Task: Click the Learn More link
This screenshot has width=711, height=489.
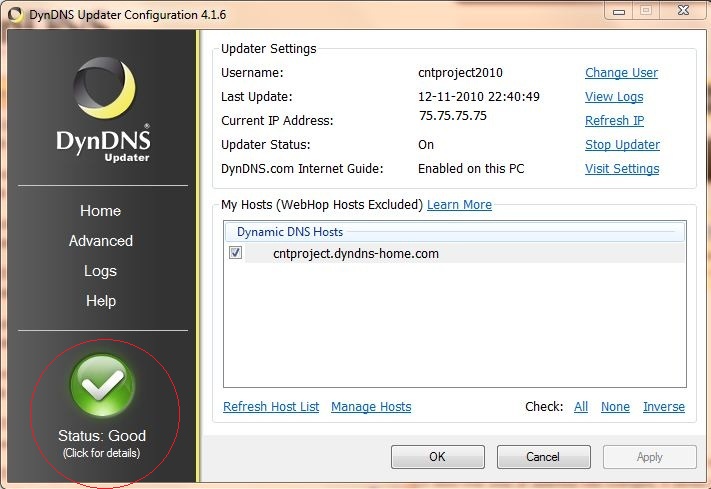Action: [459, 205]
